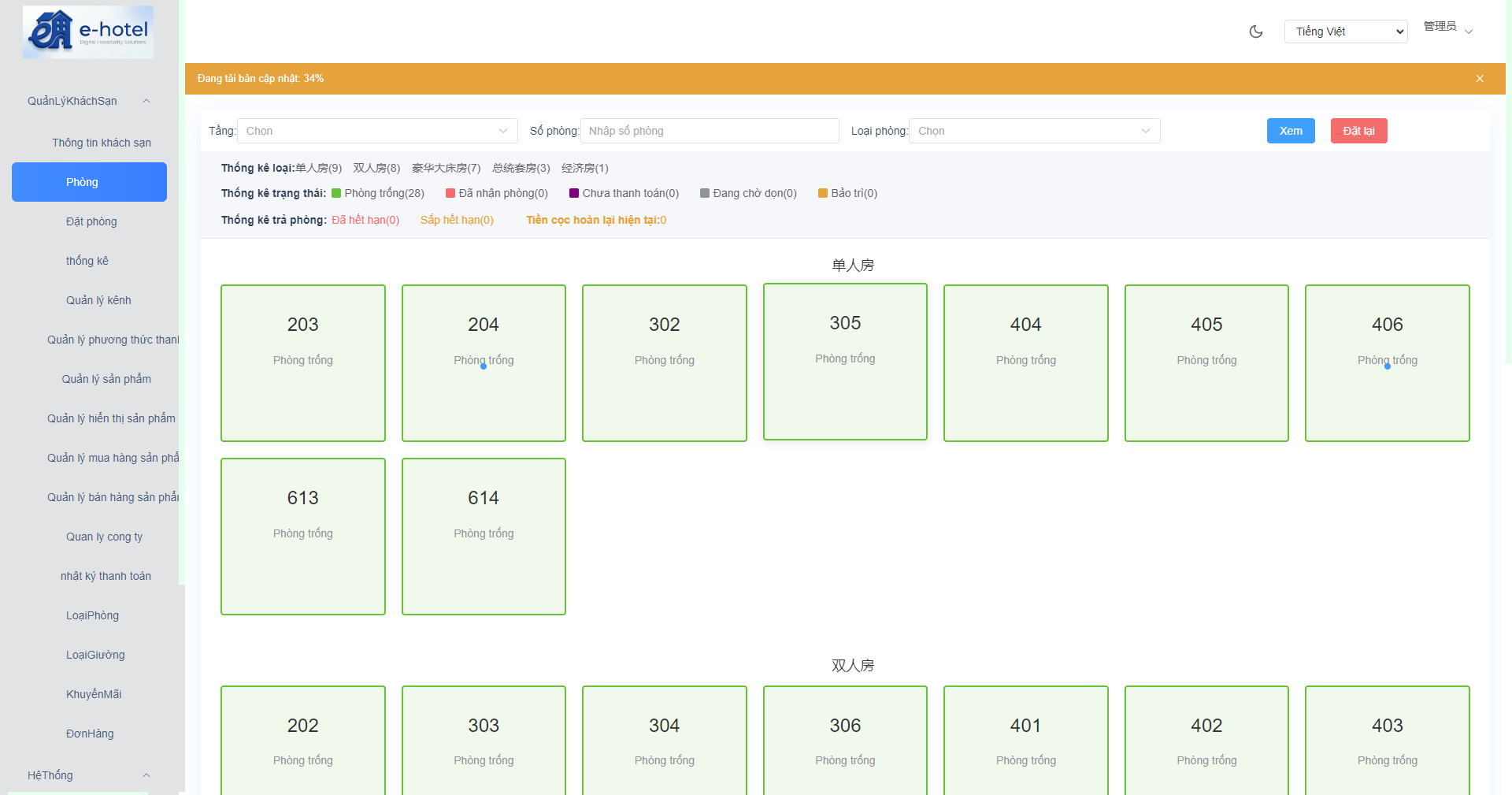Open room card 405
This screenshot has height=795, width=1512.
click(x=1206, y=363)
